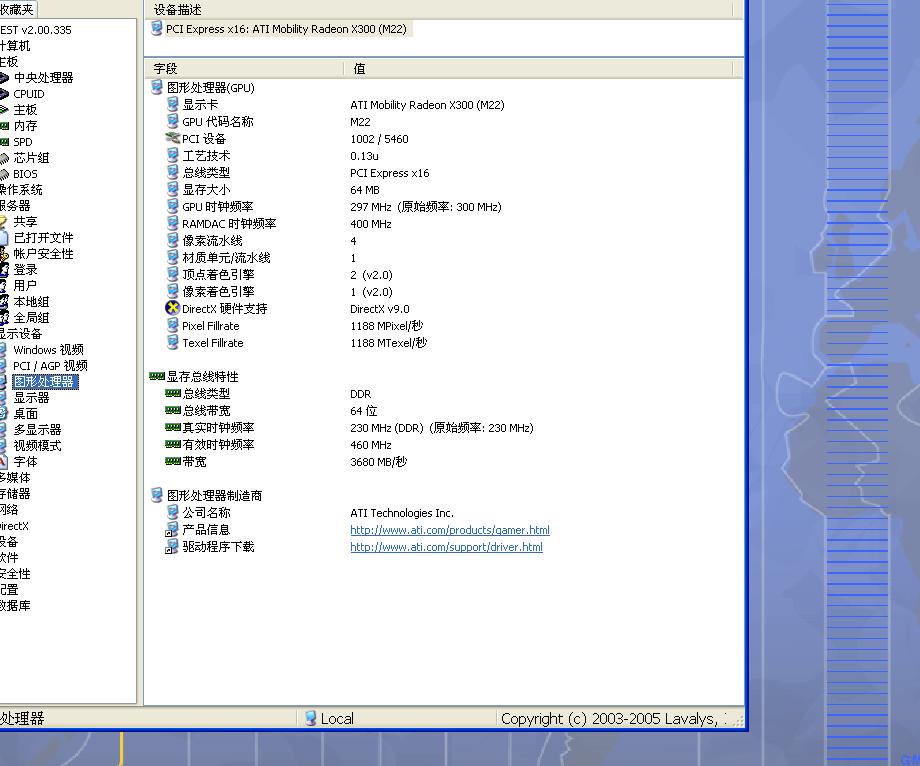
Task: Click the Local computer icon in status bar
Action: (x=311, y=718)
